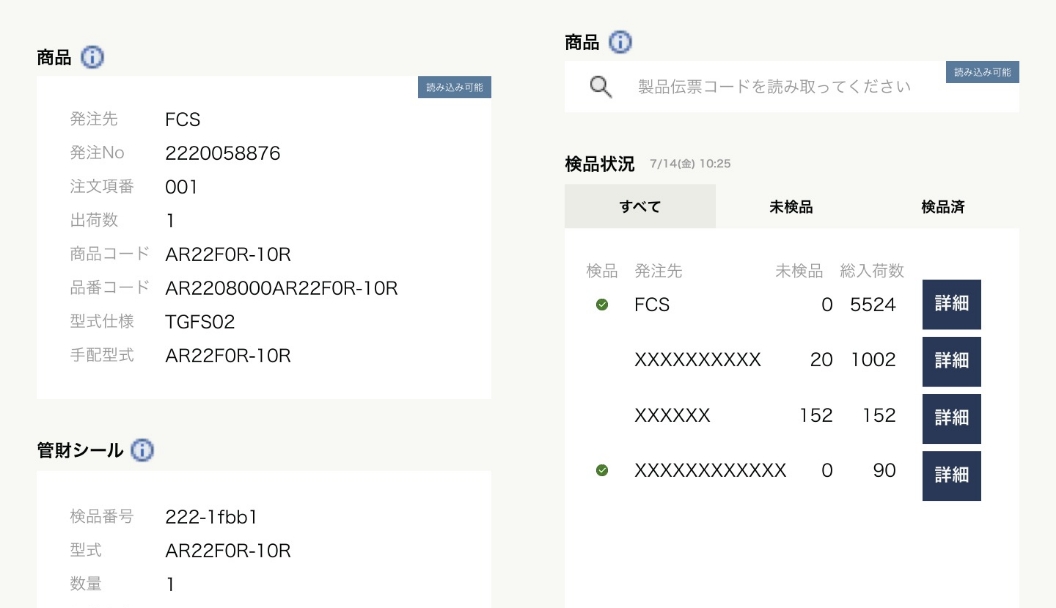Click info icon beside 管財シール heading
The width and height of the screenshot is (1056, 608).
click(142, 450)
